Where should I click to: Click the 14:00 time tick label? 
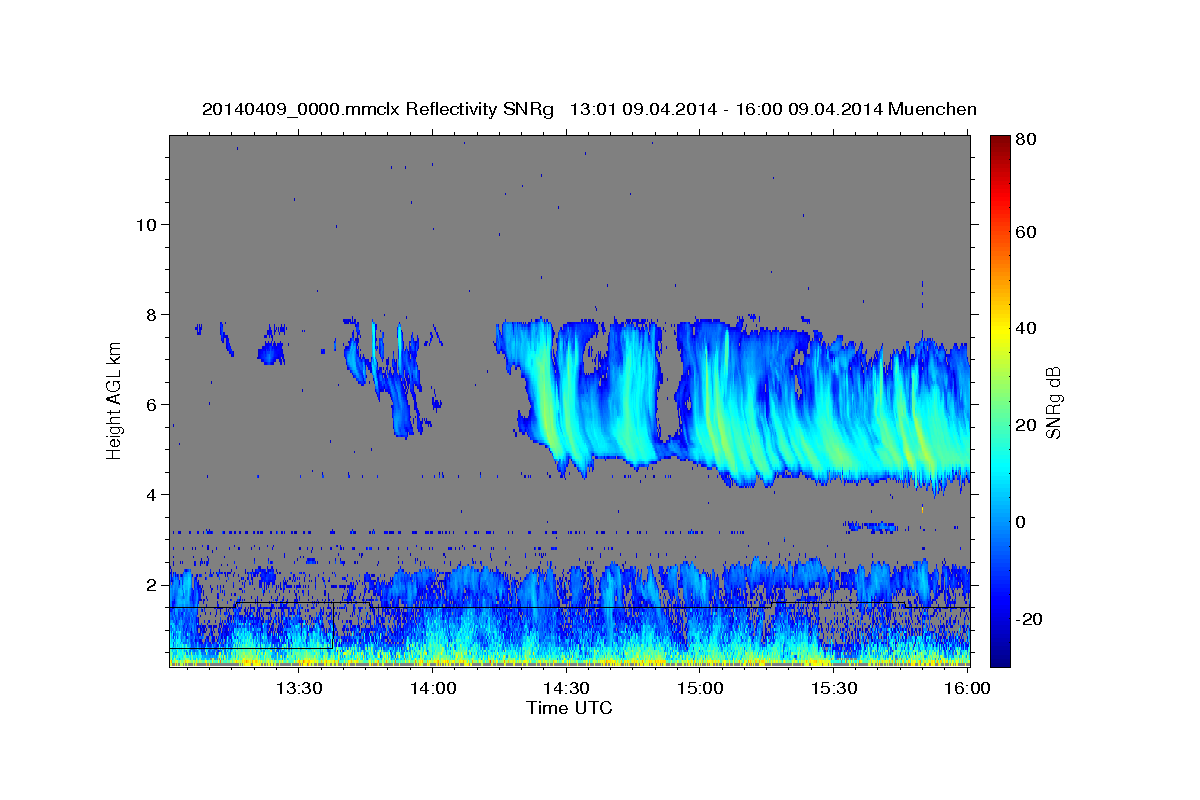pyautogui.click(x=434, y=688)
